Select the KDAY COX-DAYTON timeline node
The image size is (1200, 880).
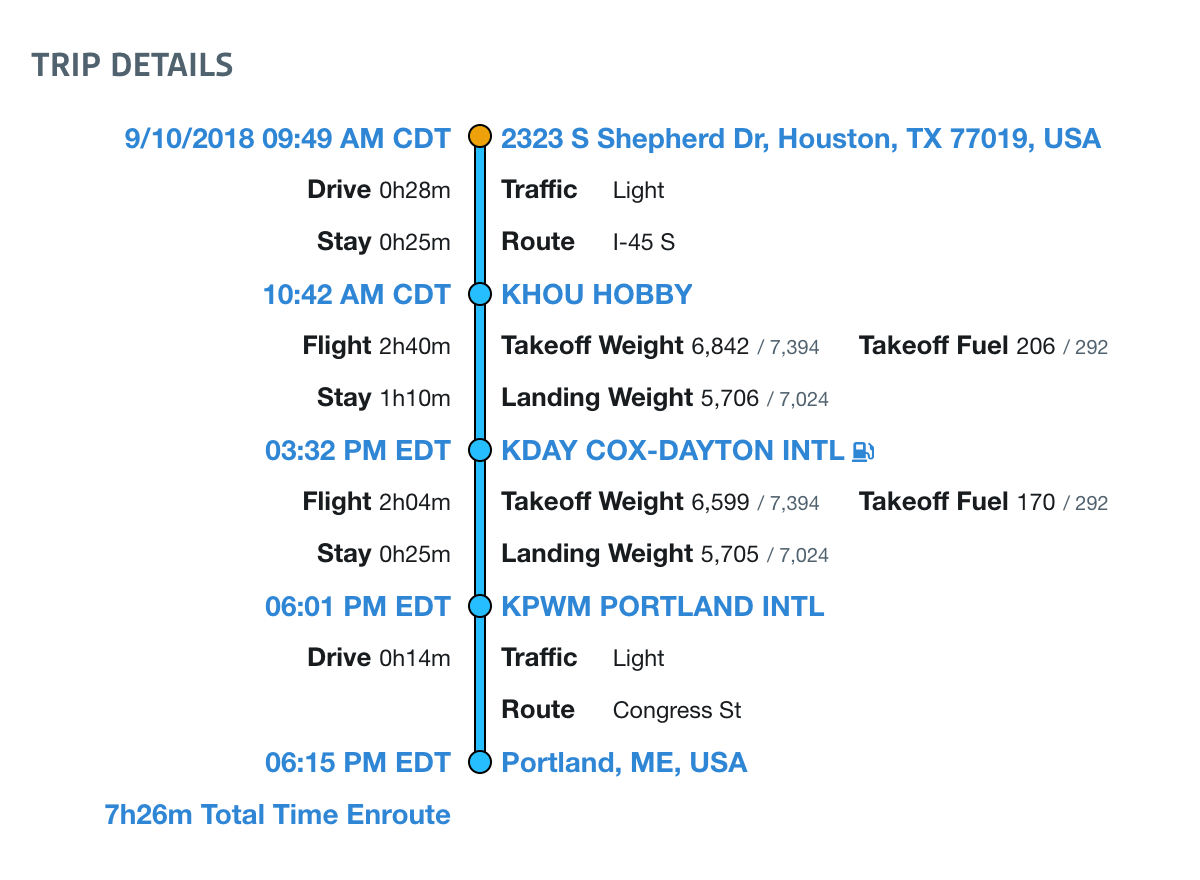tap(481, 450)
